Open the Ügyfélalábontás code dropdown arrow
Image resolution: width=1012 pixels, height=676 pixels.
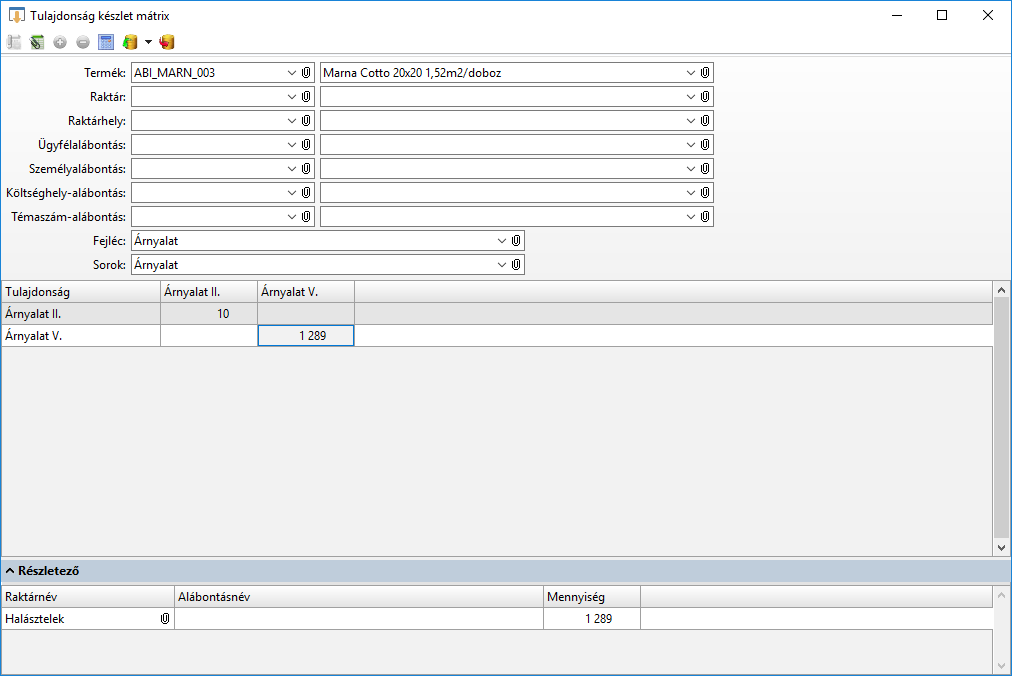click(x=292, y=145)
